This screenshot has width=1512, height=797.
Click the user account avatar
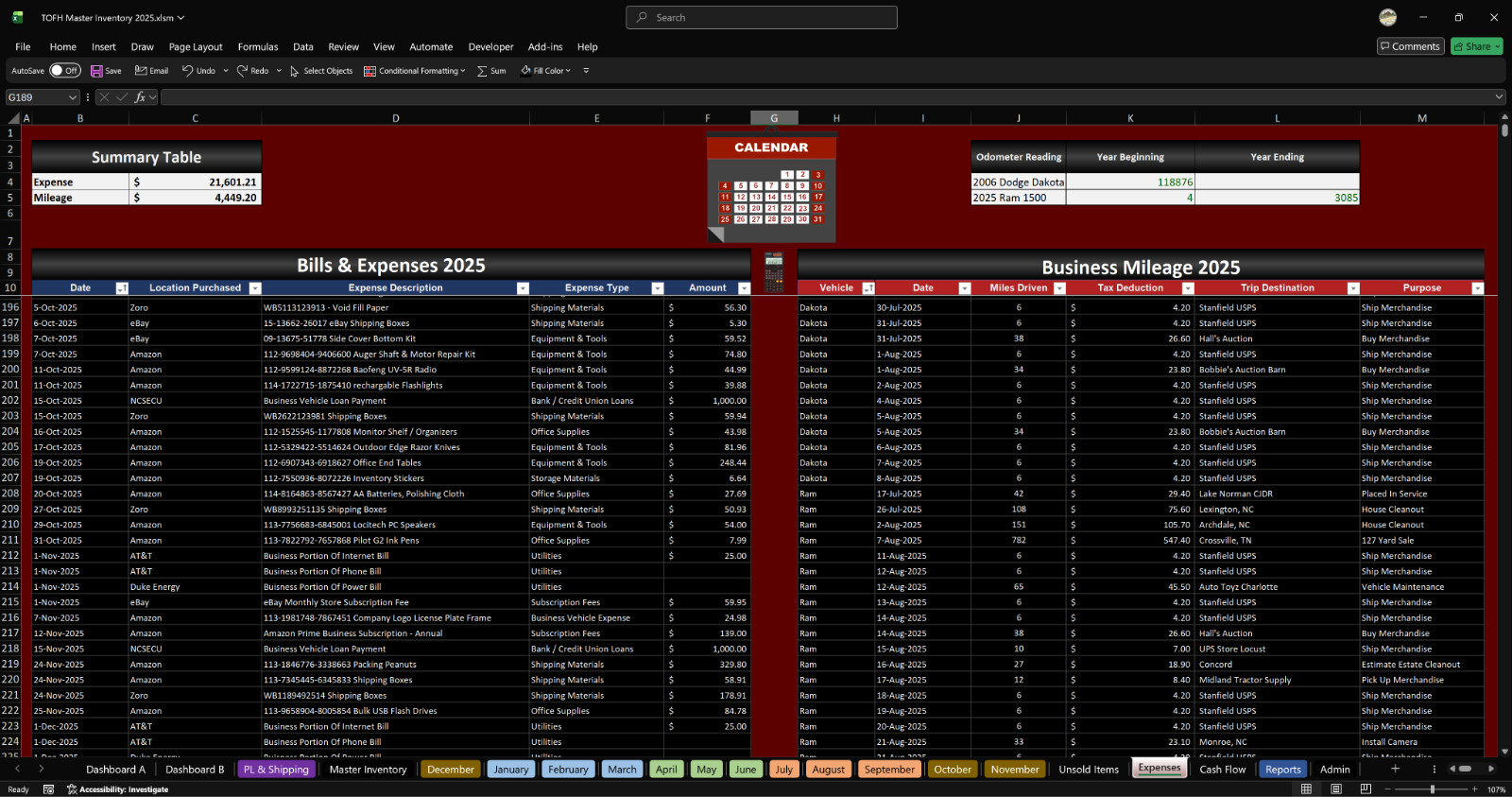click(1387, 17)
